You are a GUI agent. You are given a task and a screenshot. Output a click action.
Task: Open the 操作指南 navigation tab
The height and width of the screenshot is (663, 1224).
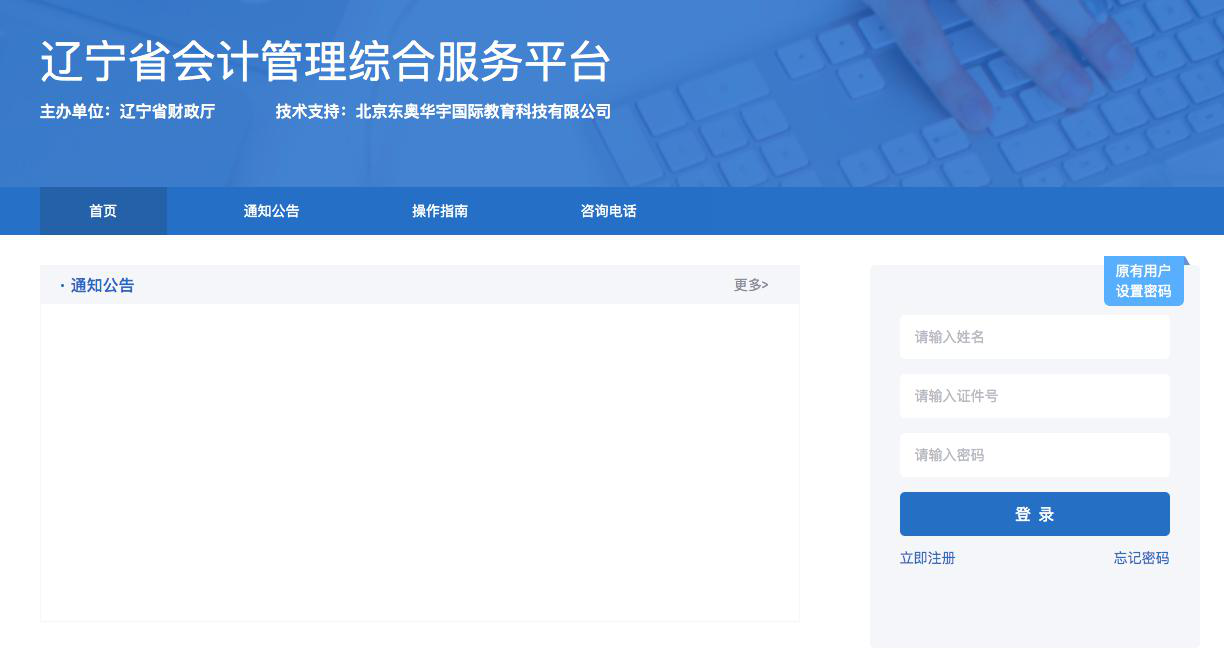tap(440, 211)
